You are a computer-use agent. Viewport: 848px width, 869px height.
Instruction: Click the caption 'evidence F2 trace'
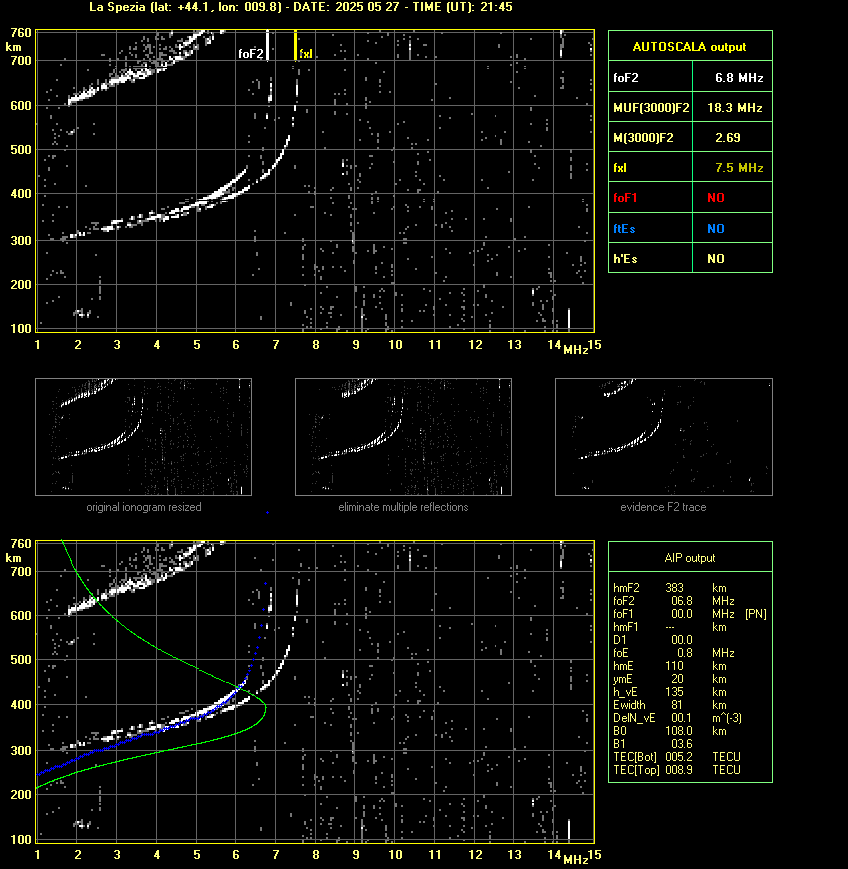pos(663,507)
